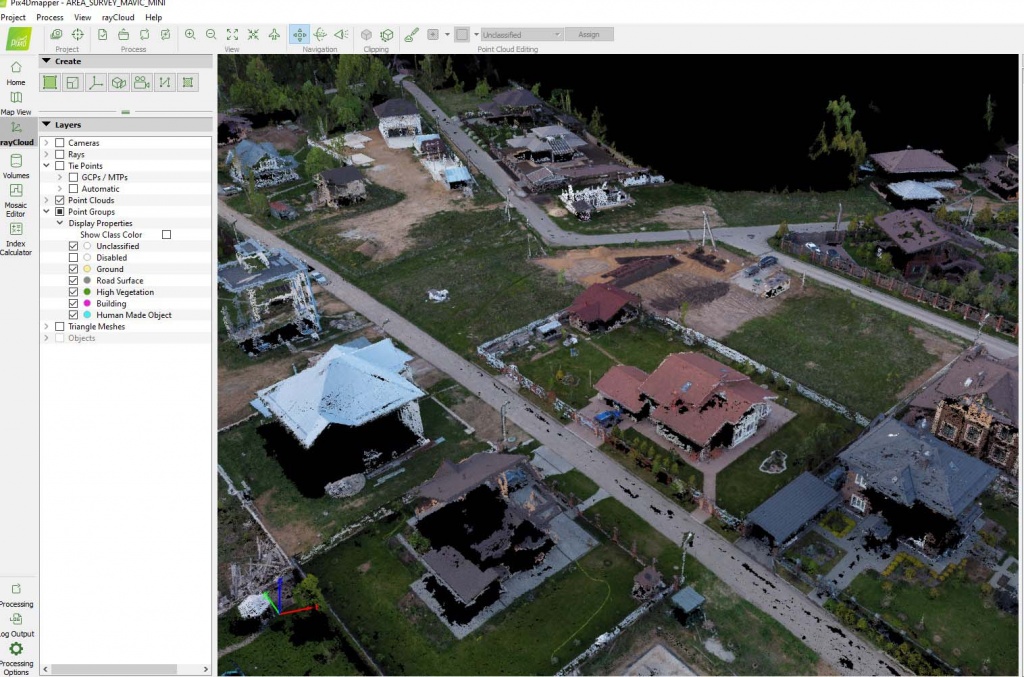Uncheck the High Vegetation point group

click(73, 292)
